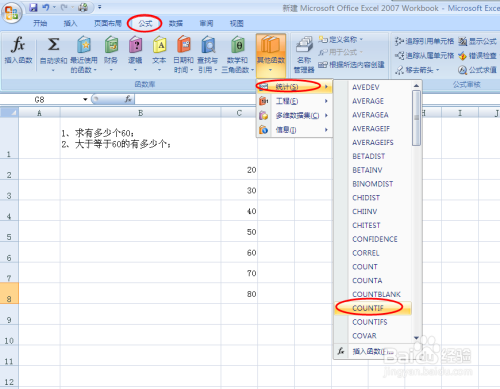This screenshot has width=500, height=389.
Task: Click Trace Precedents (追踪引用单元格)
Action: click(x=424, y=41)
